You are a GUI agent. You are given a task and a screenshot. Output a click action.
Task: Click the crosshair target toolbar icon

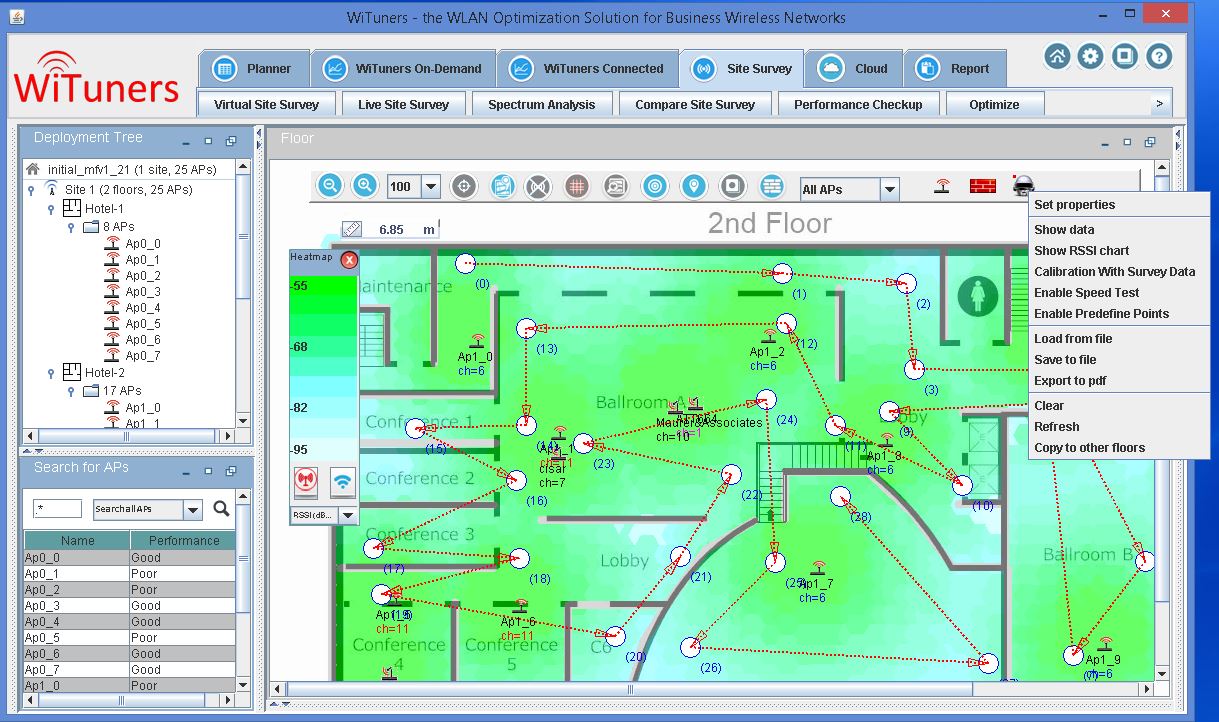pyautogui.click(x=463, y=186)
